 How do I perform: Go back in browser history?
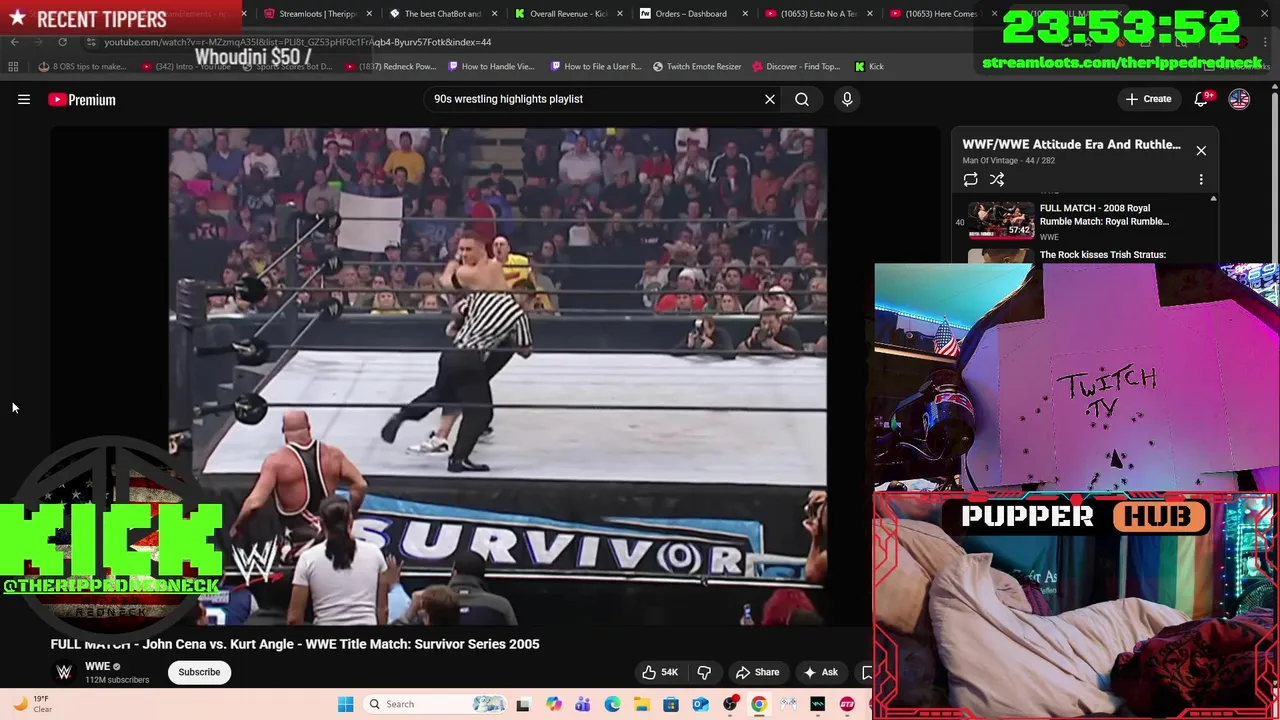coord(14,42)
